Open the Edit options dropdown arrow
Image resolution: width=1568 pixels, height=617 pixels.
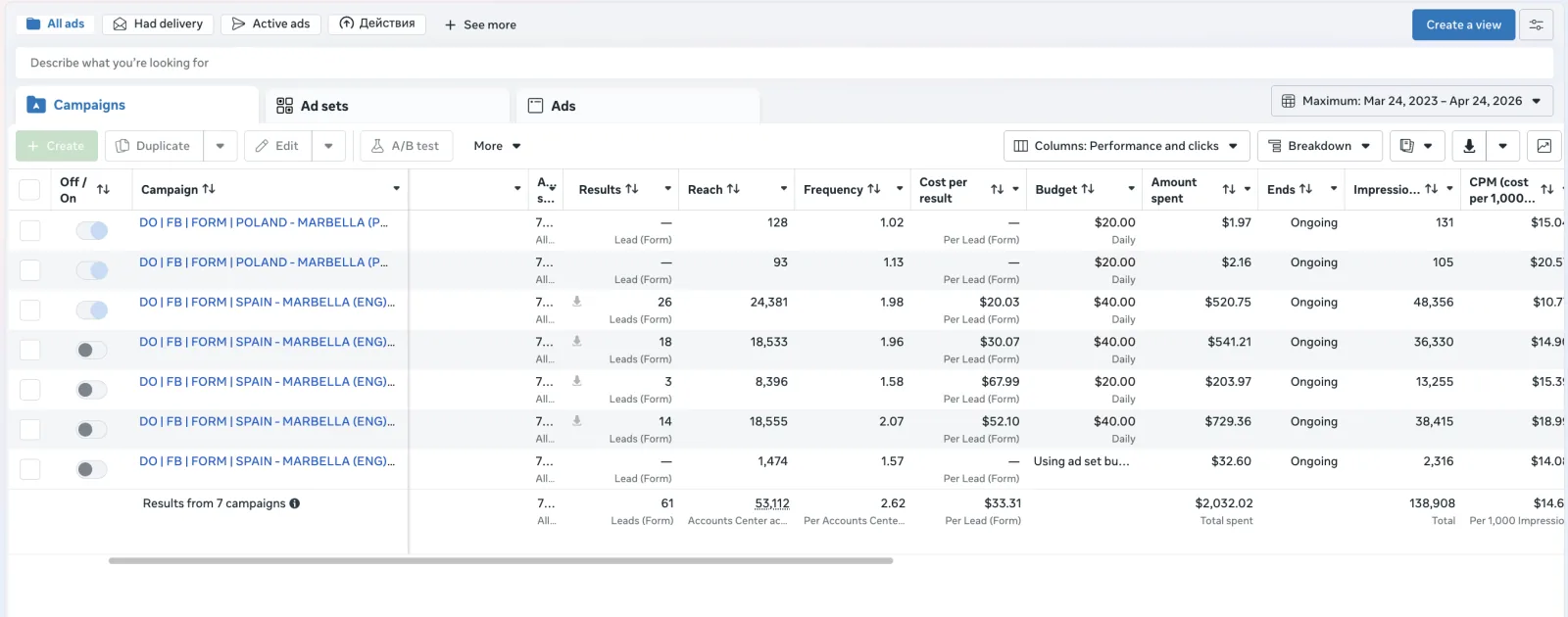(328, 146)
